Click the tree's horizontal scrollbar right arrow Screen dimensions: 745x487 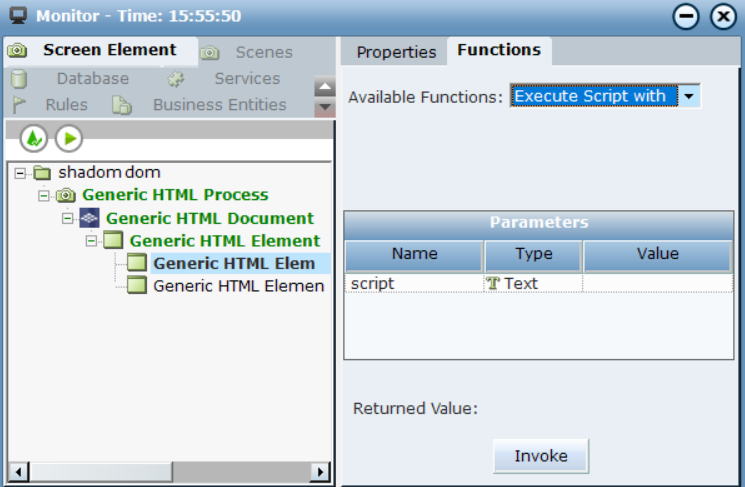320,471
